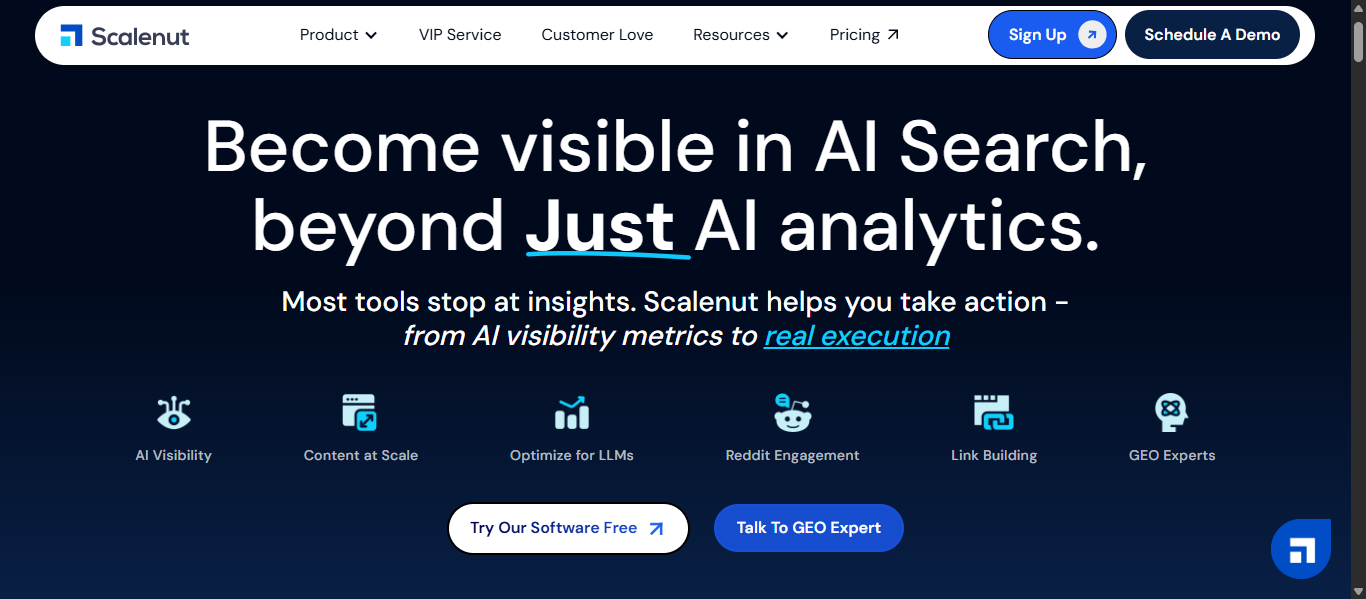Screen dimensions: 1366x599
Task: Expand the Product menu chevron arrow
Action: (372, 34)
